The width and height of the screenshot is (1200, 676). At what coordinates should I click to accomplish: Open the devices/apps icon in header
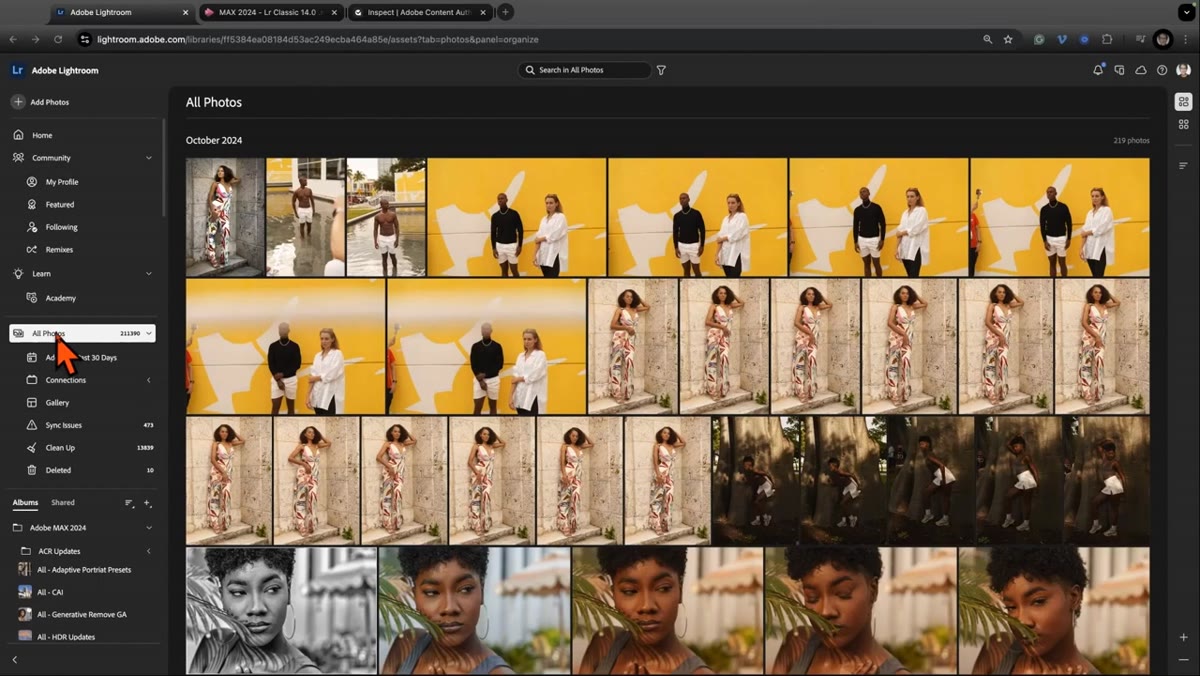[1119, 70]
